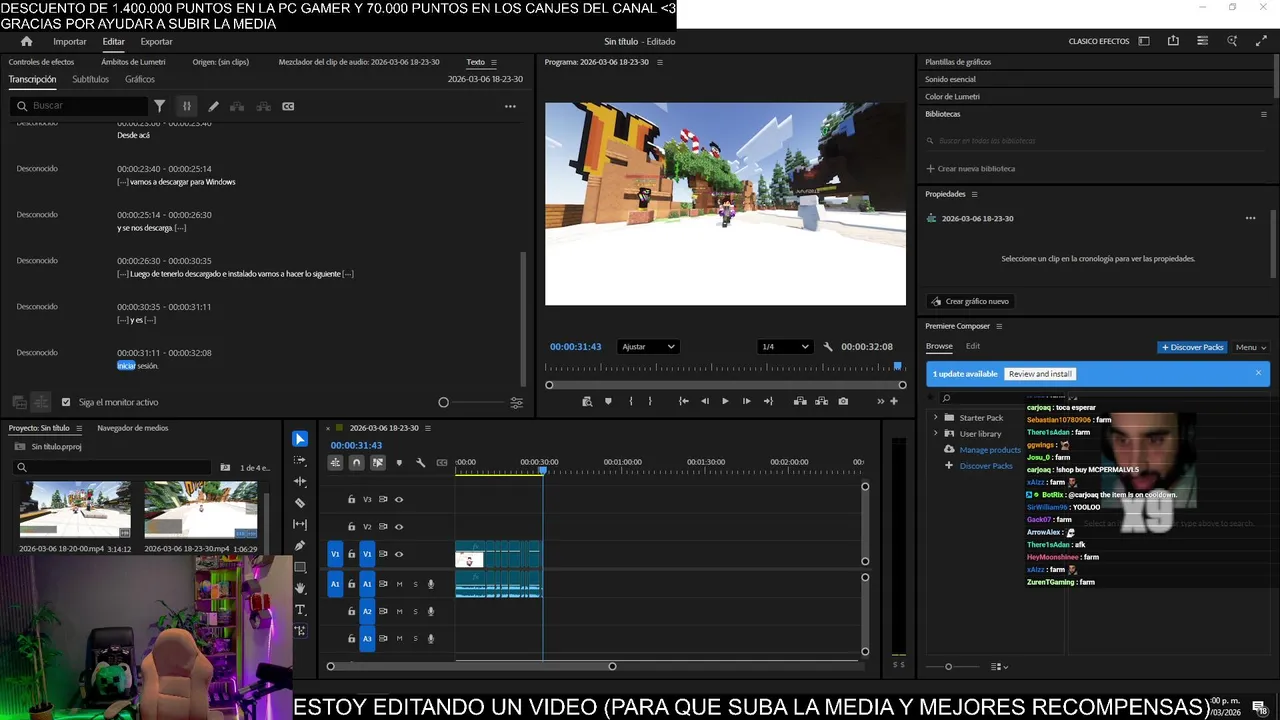Open the Premiere Composer Menu dropdown
The image size is (1280, 720).
click(1250, 347)
